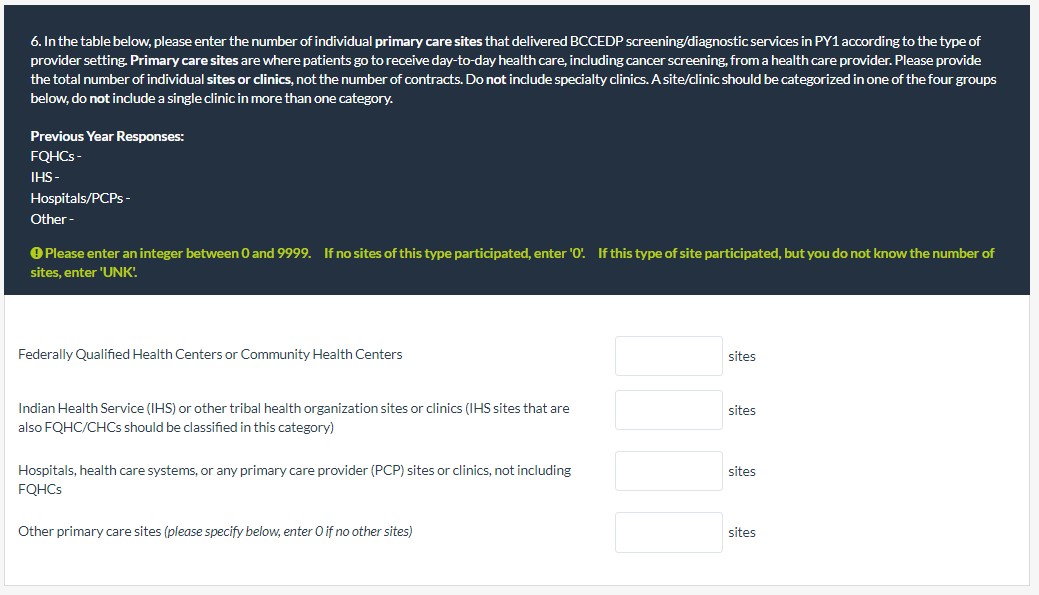
Task: Click 'sites' unit beside the Other input
Action: (742, 532)
